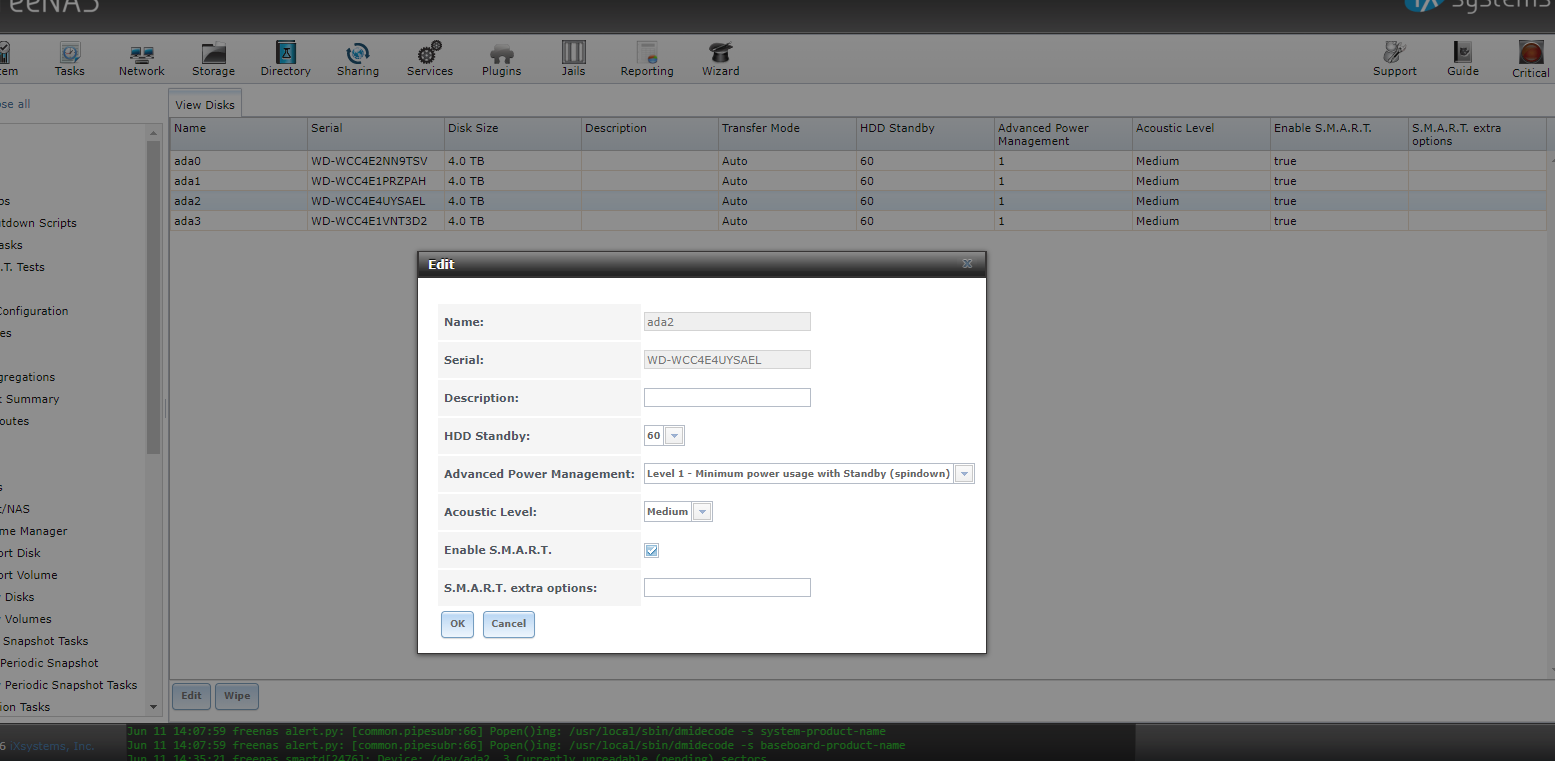Select the View Disks tab
Screen dimensions: 1555x761
(205, 104)
